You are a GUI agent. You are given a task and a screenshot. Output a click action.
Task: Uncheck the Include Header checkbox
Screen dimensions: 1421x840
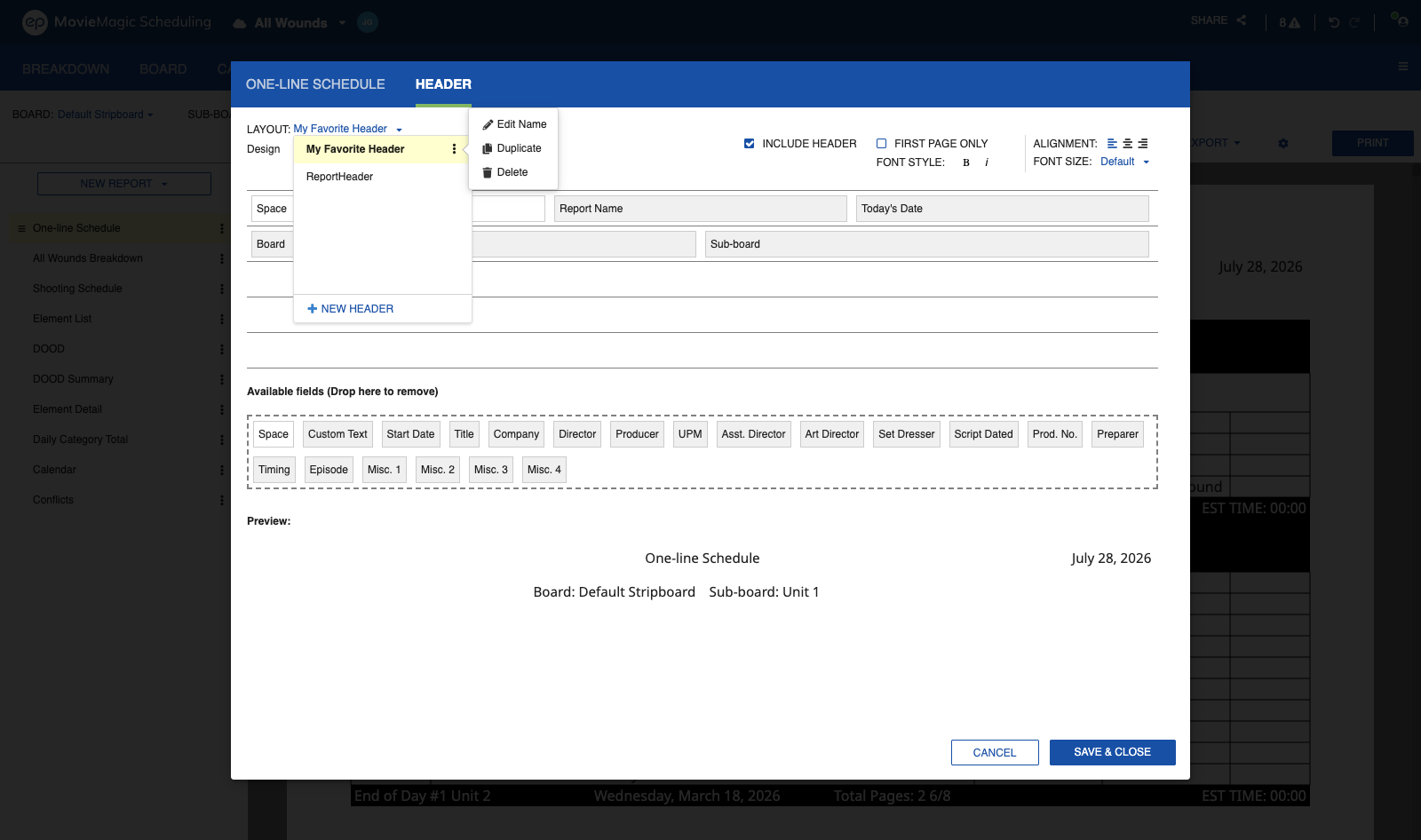750,143
